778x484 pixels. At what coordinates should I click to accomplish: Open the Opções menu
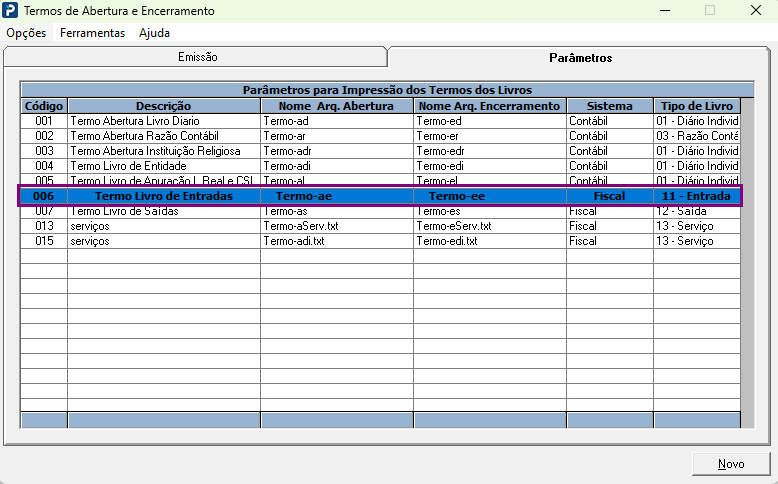pos(26,33)
